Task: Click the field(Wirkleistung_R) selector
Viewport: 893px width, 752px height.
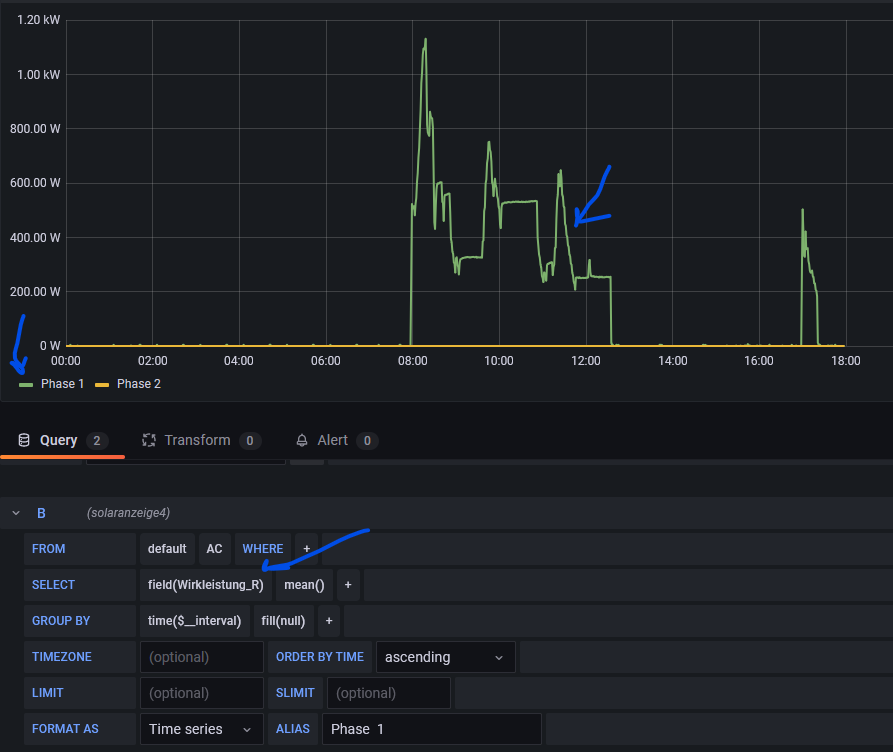Action: (x=205, y=585)
